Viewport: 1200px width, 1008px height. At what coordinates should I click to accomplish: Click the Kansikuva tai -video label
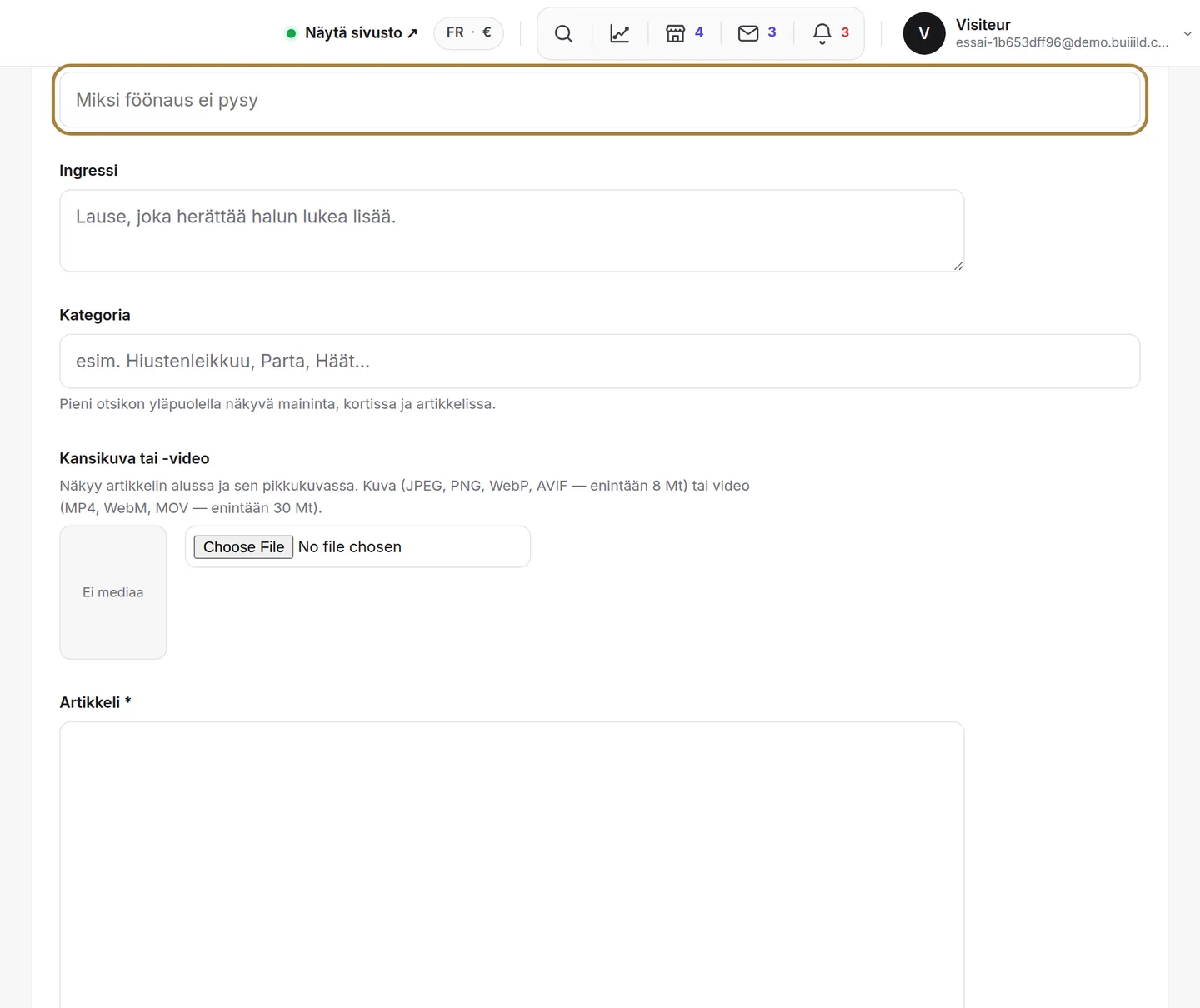pos(134,458)
